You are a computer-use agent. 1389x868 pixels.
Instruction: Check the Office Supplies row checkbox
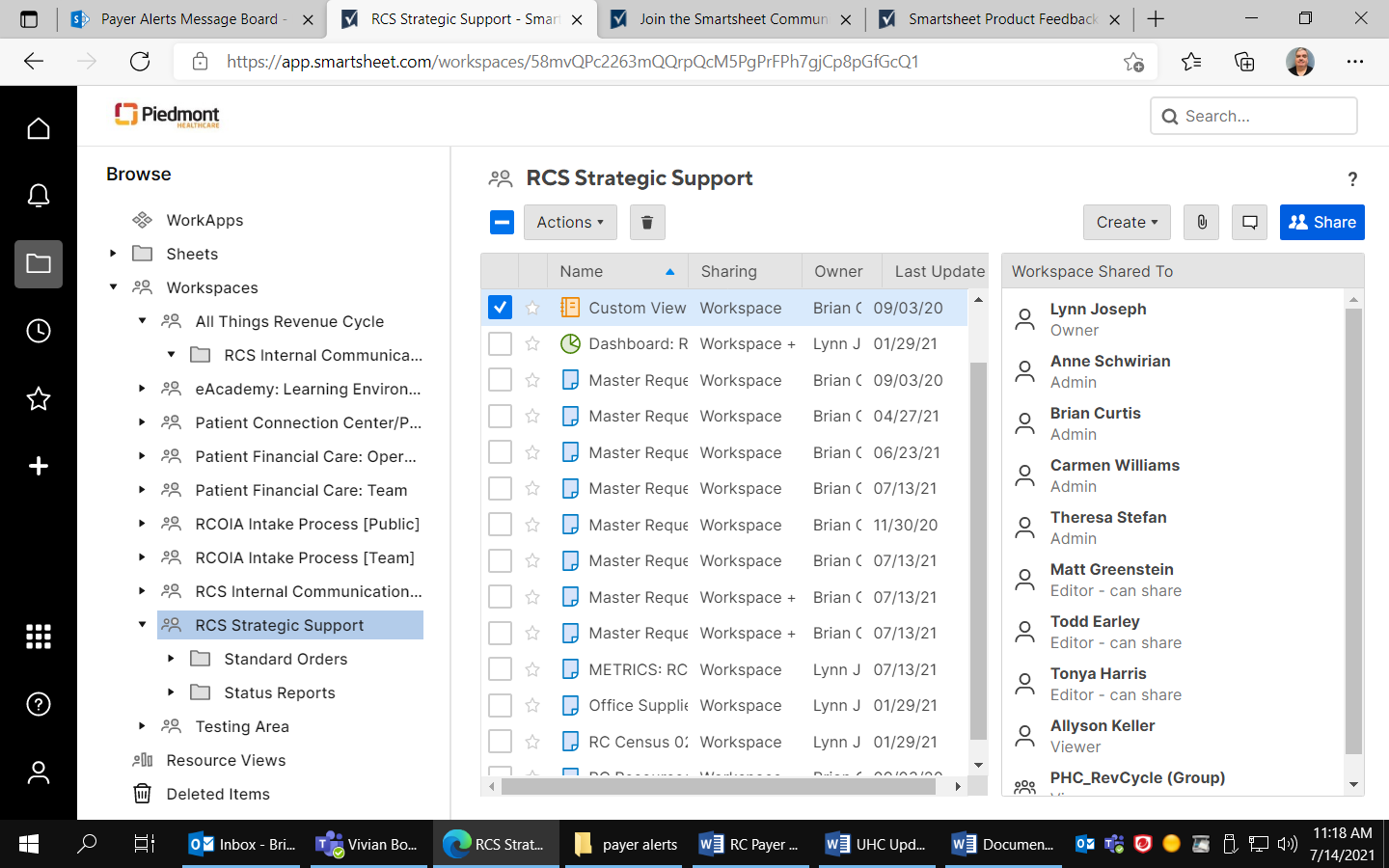[500, 705]
